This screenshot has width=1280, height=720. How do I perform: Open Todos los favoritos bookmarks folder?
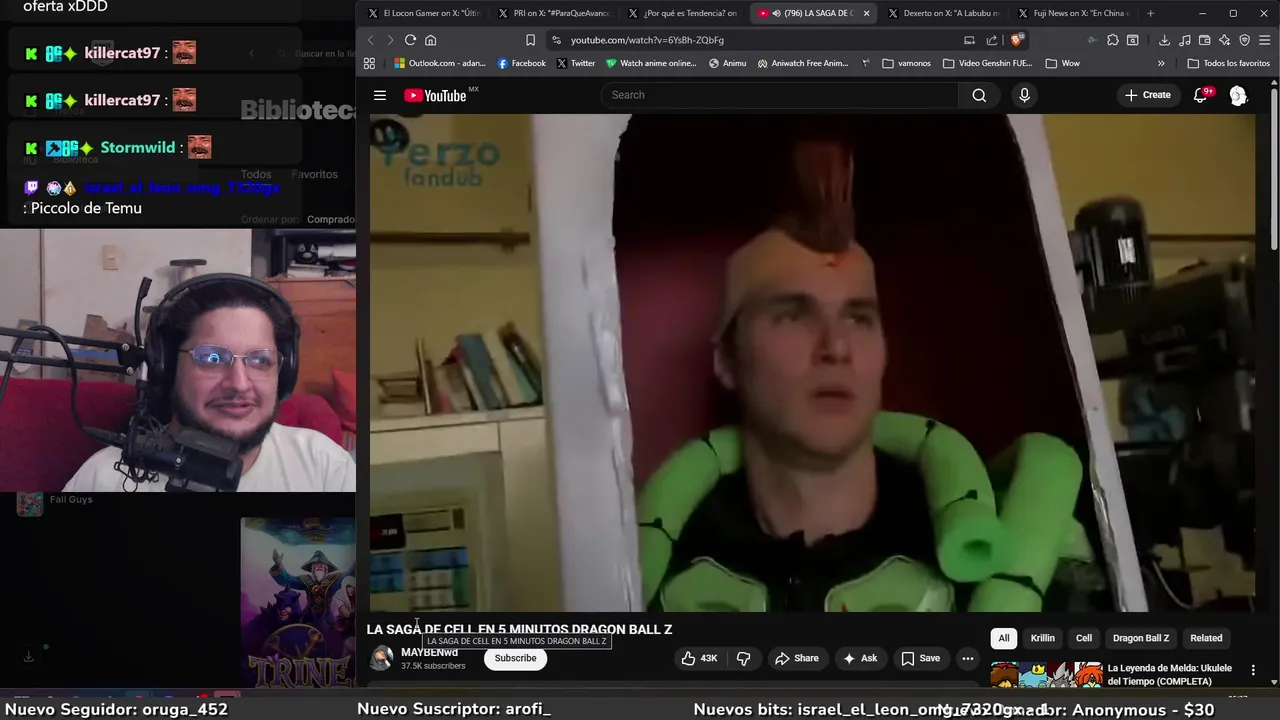click(x=1229, y=63)
